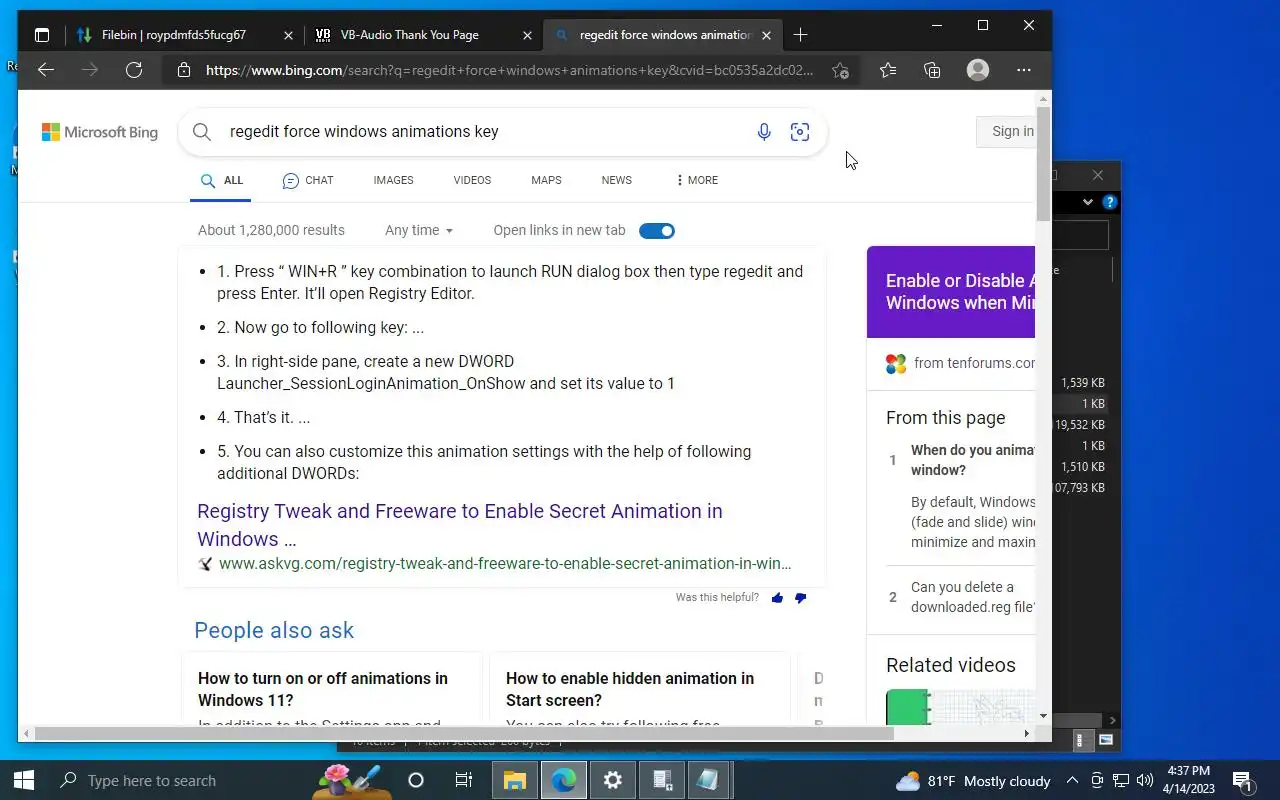View site information via the padlock icon
The width and height of the screenshot is (1280, 800).
pos(183,70)
